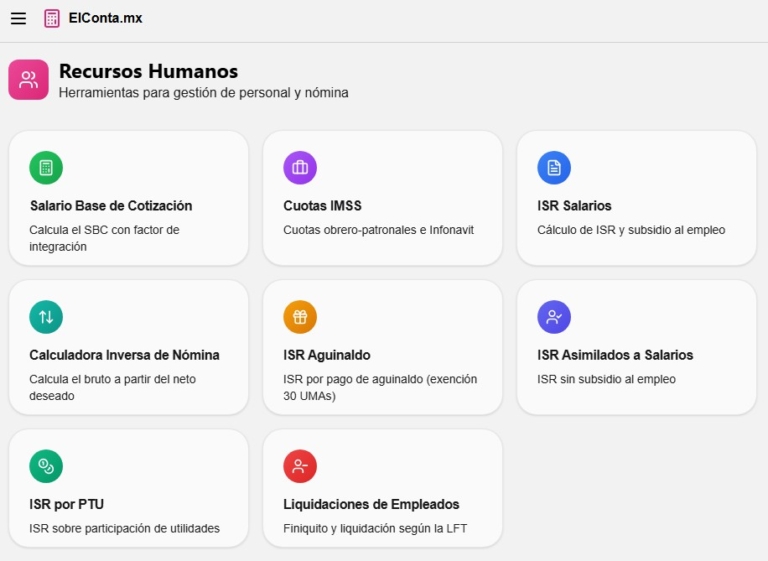Viewport: 768px width, 561px height.
Task: Open Salario Base de Cotización tool
Action: pos(129,198)
